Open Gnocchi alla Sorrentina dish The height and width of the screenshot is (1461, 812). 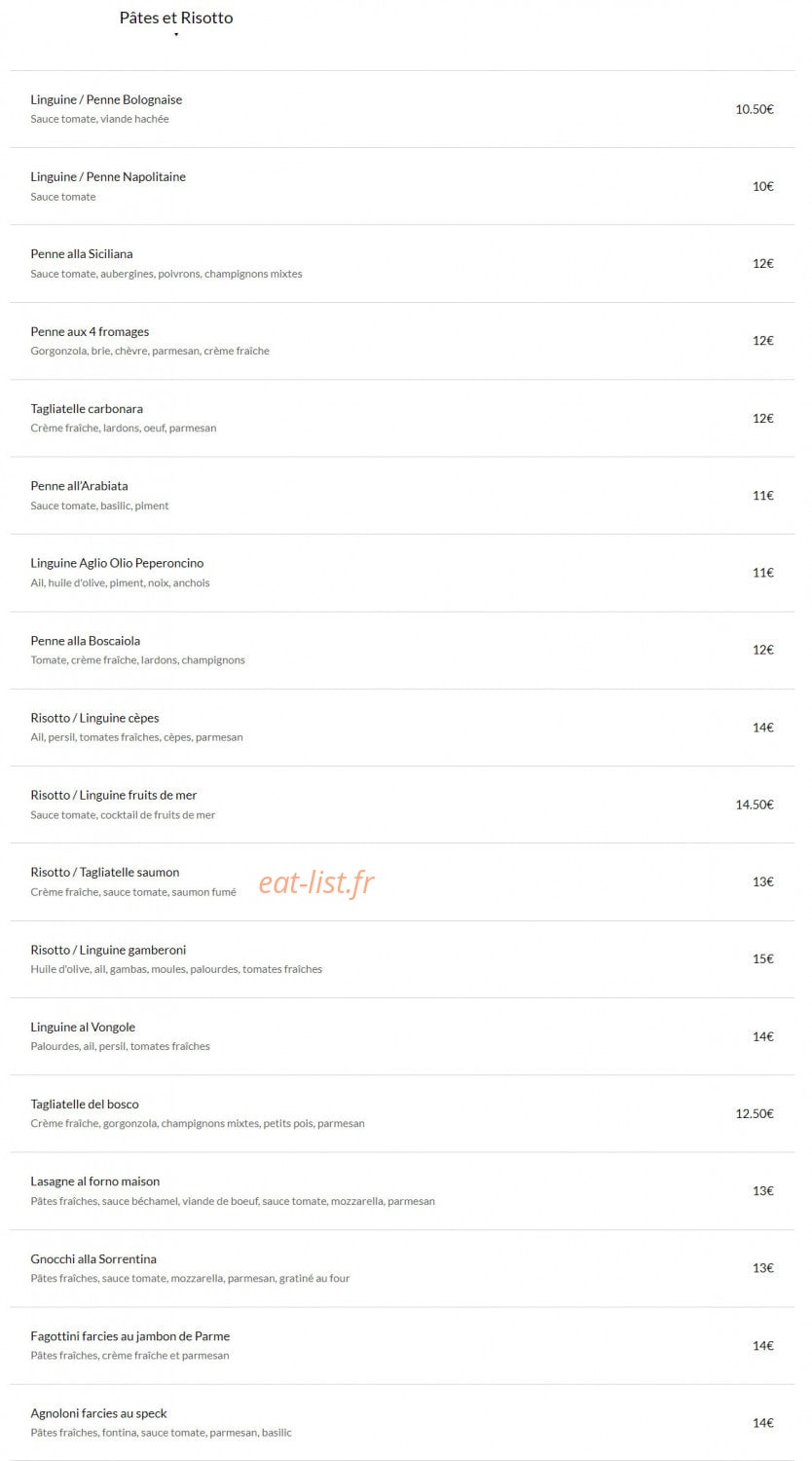402,1268
